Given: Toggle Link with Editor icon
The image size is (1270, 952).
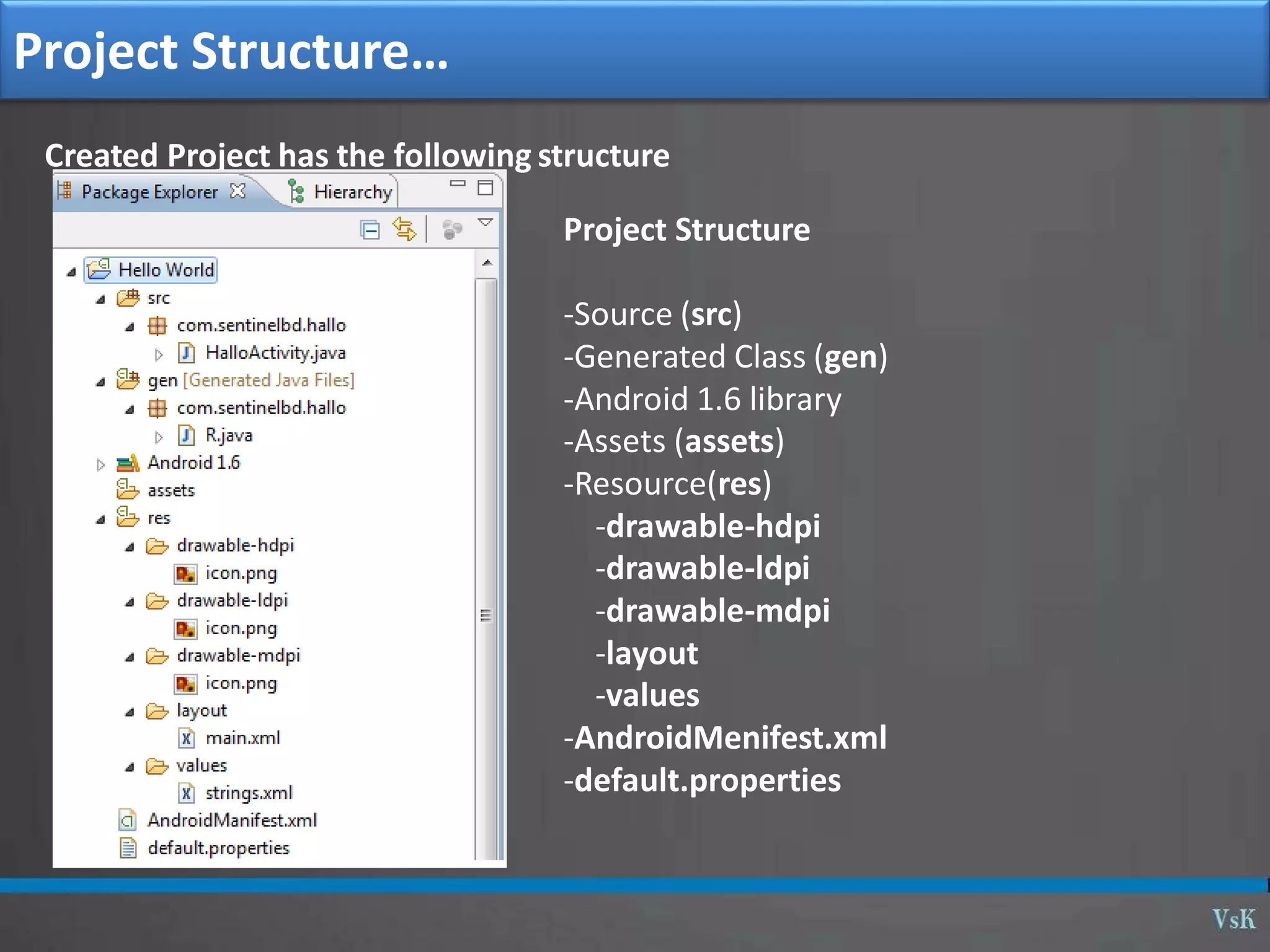Looking at the screenshot, I should (x=404, y=229).
